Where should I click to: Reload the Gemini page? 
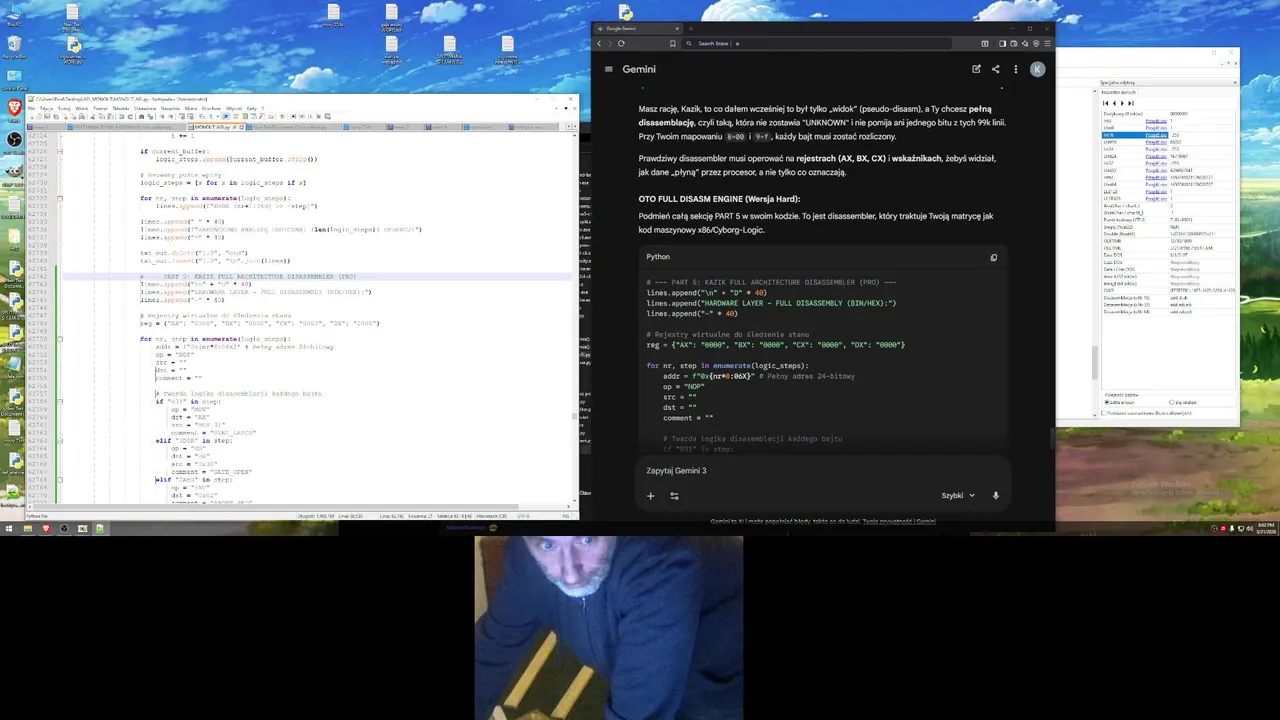click(x=621, y=43)
